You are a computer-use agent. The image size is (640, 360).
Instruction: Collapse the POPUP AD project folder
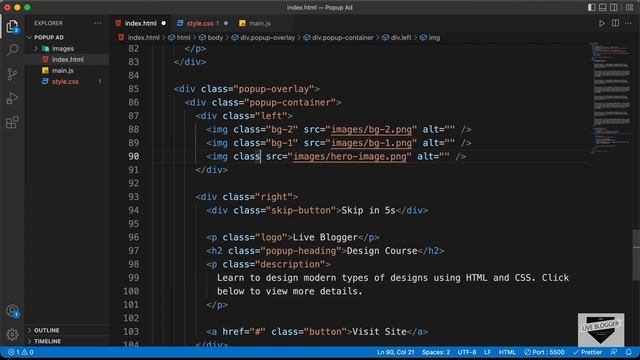(x=49, y=37)
